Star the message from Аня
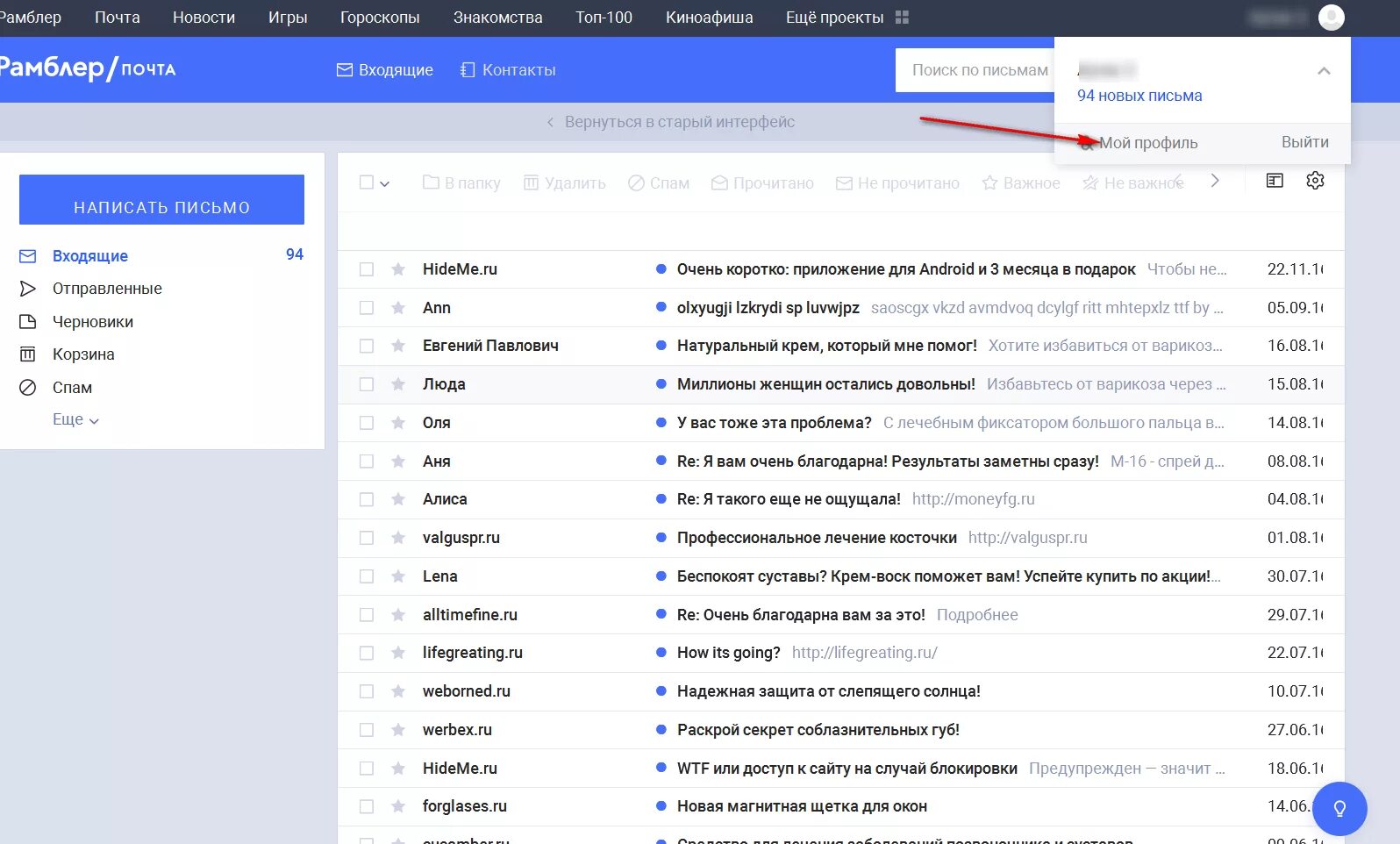This screenshot has width=1400, height=844. (x=398, y=461)
